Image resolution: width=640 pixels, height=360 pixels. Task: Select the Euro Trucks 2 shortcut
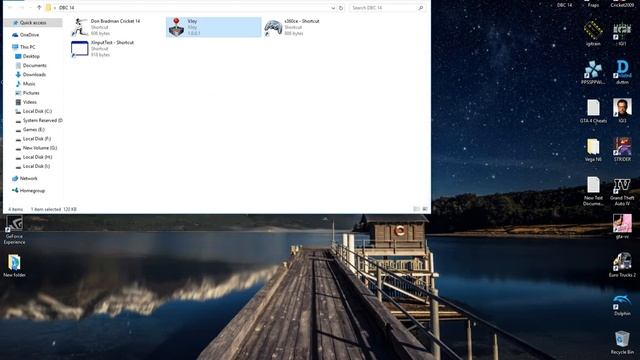coord(622,265)
